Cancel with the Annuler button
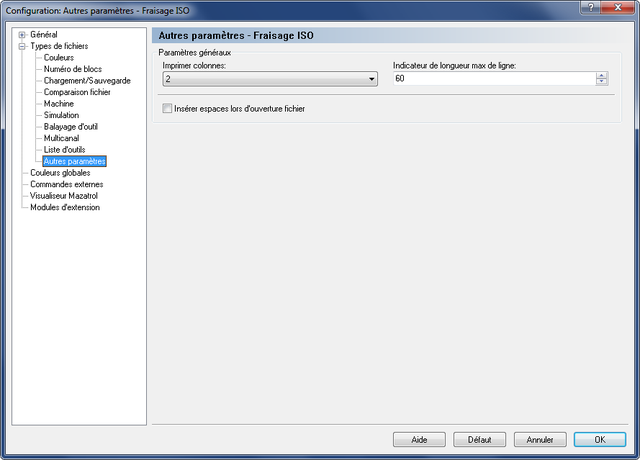Image resolution: width=640 pixels, height=460 pixels. pyautogui.click(x=540, y=440)
